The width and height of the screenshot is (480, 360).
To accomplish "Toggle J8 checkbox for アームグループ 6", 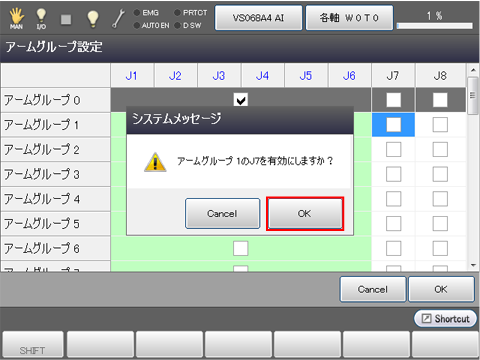I will [440, 248].
